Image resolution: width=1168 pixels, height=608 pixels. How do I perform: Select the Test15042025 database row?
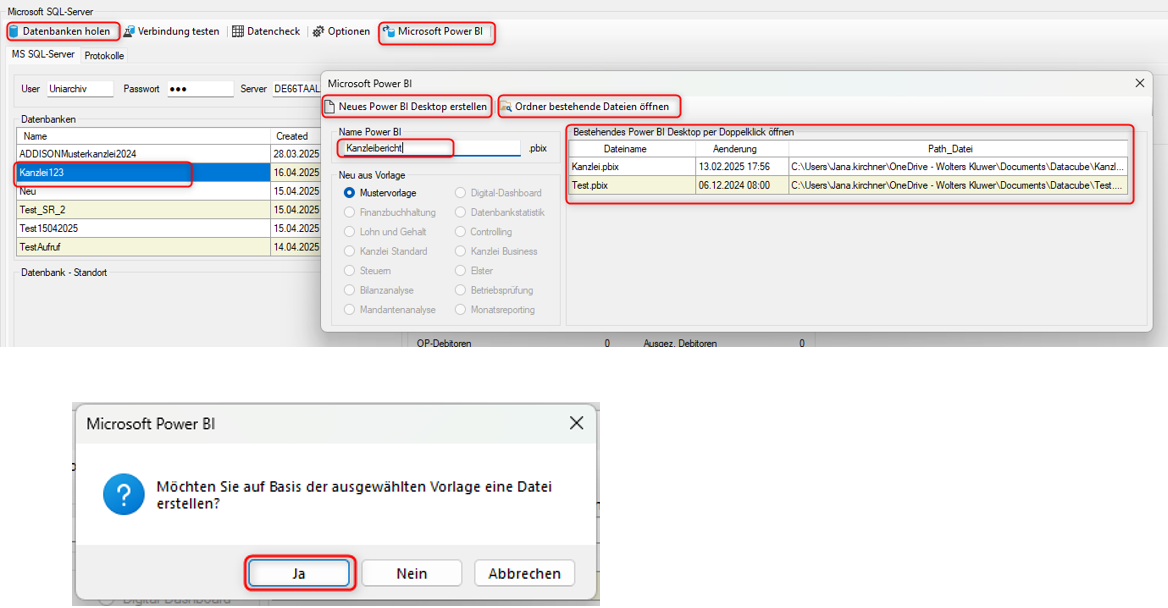tap(169, 228)
